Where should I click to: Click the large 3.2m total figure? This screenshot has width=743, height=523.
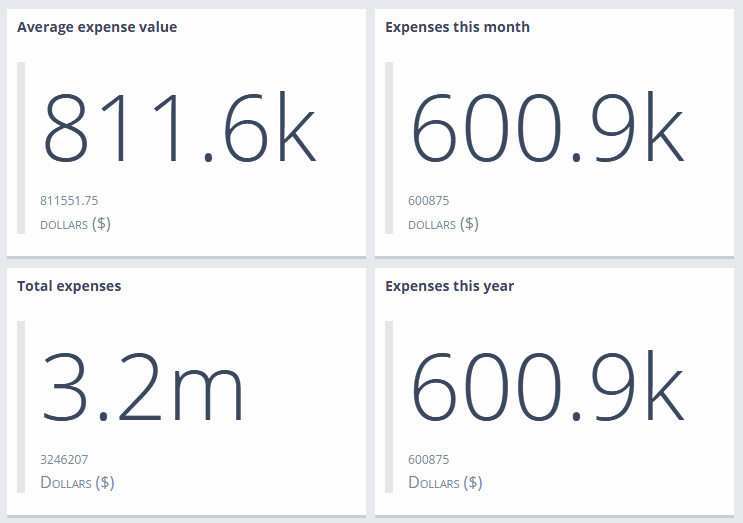[142, 387]
